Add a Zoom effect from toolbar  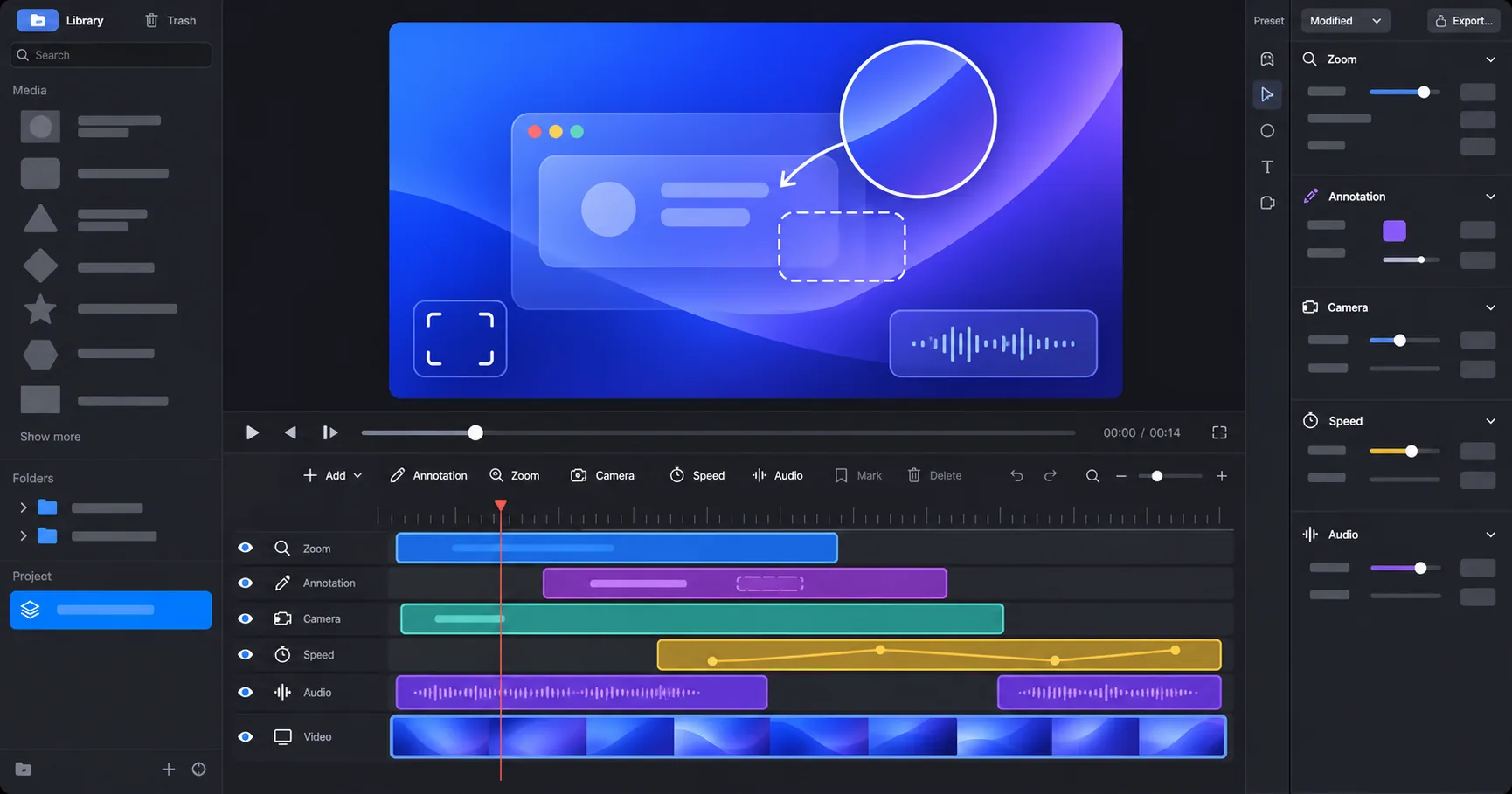coord(514,475)
